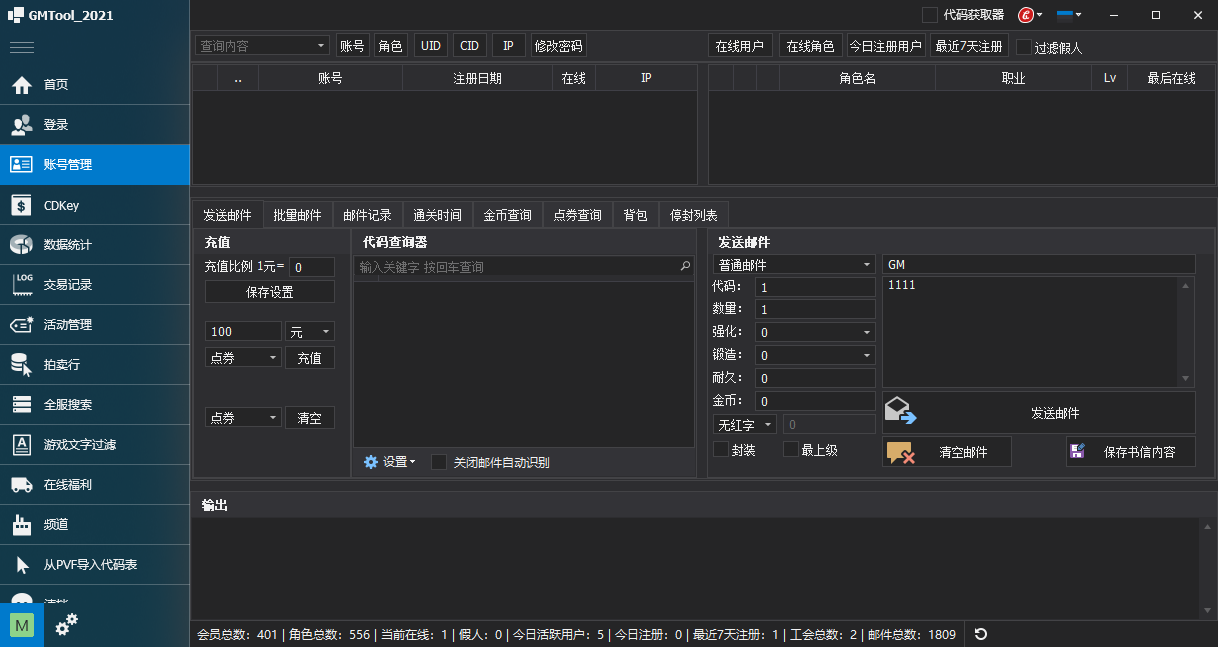
Task: 打开拍卖行管理图标
Action: [x=22, y=365]
